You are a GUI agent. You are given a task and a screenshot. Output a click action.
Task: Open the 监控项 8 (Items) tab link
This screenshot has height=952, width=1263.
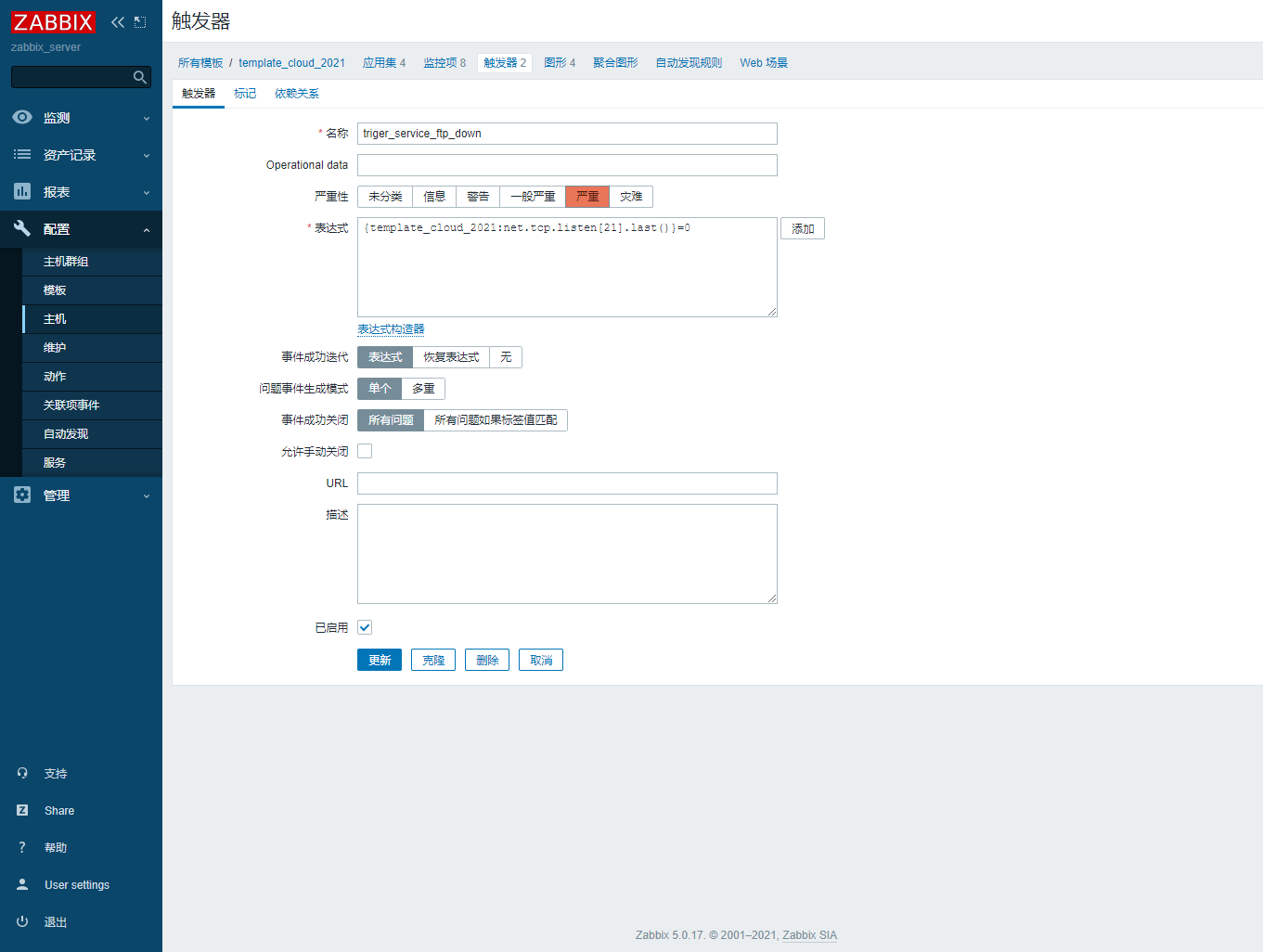445,63
